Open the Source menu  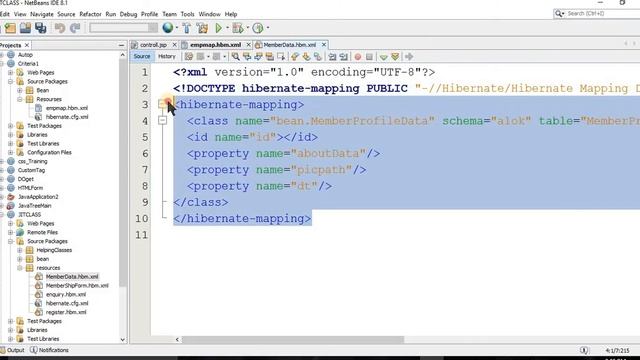66,14
